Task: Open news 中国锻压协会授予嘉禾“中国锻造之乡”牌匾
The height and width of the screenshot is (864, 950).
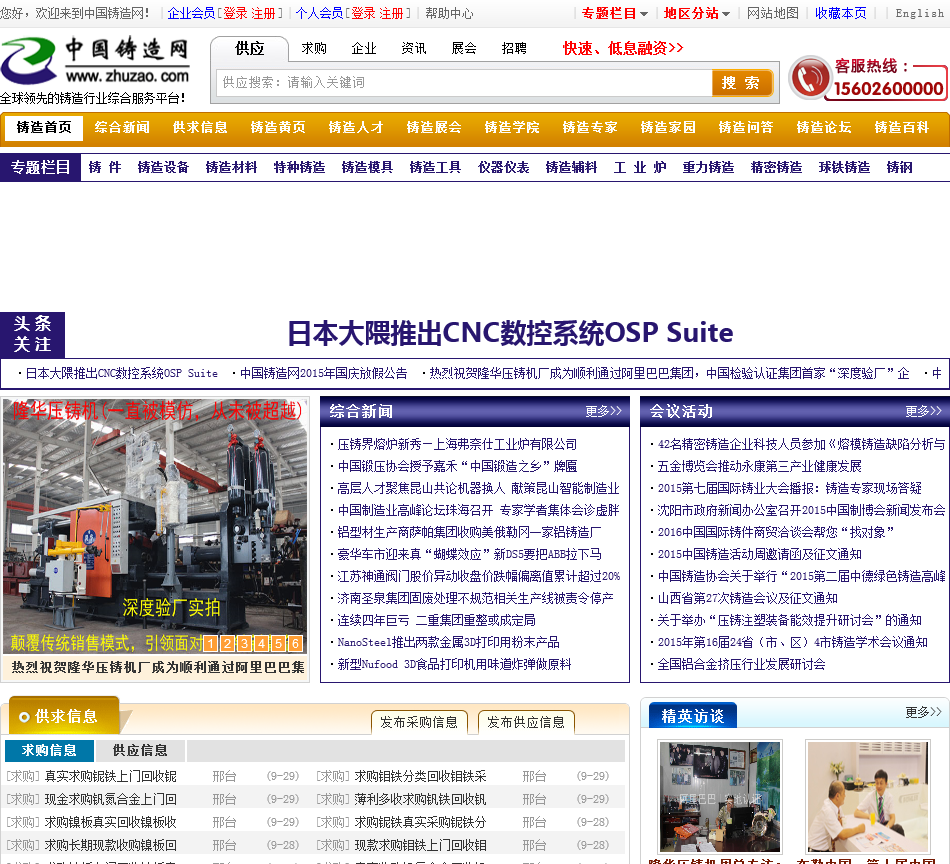Action: tap(457, 467)
